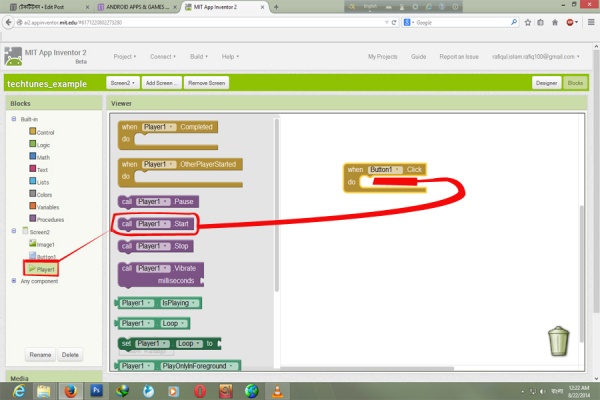Open the Help menu
The width and height of the screenshot is (600, 400).
230,57
